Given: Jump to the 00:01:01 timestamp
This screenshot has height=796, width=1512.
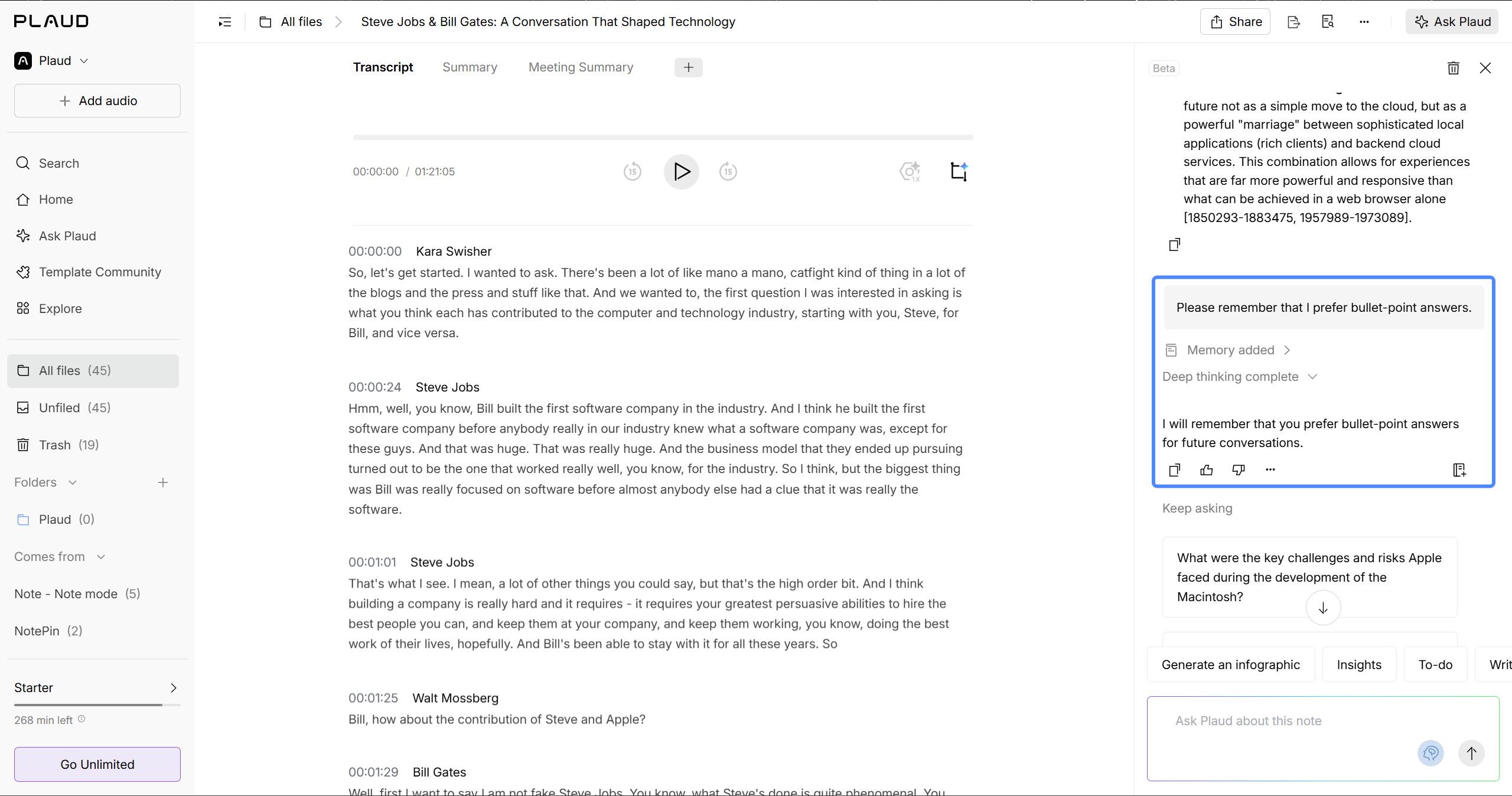Looking at the screenshot, I should click(x=372, y=563).
